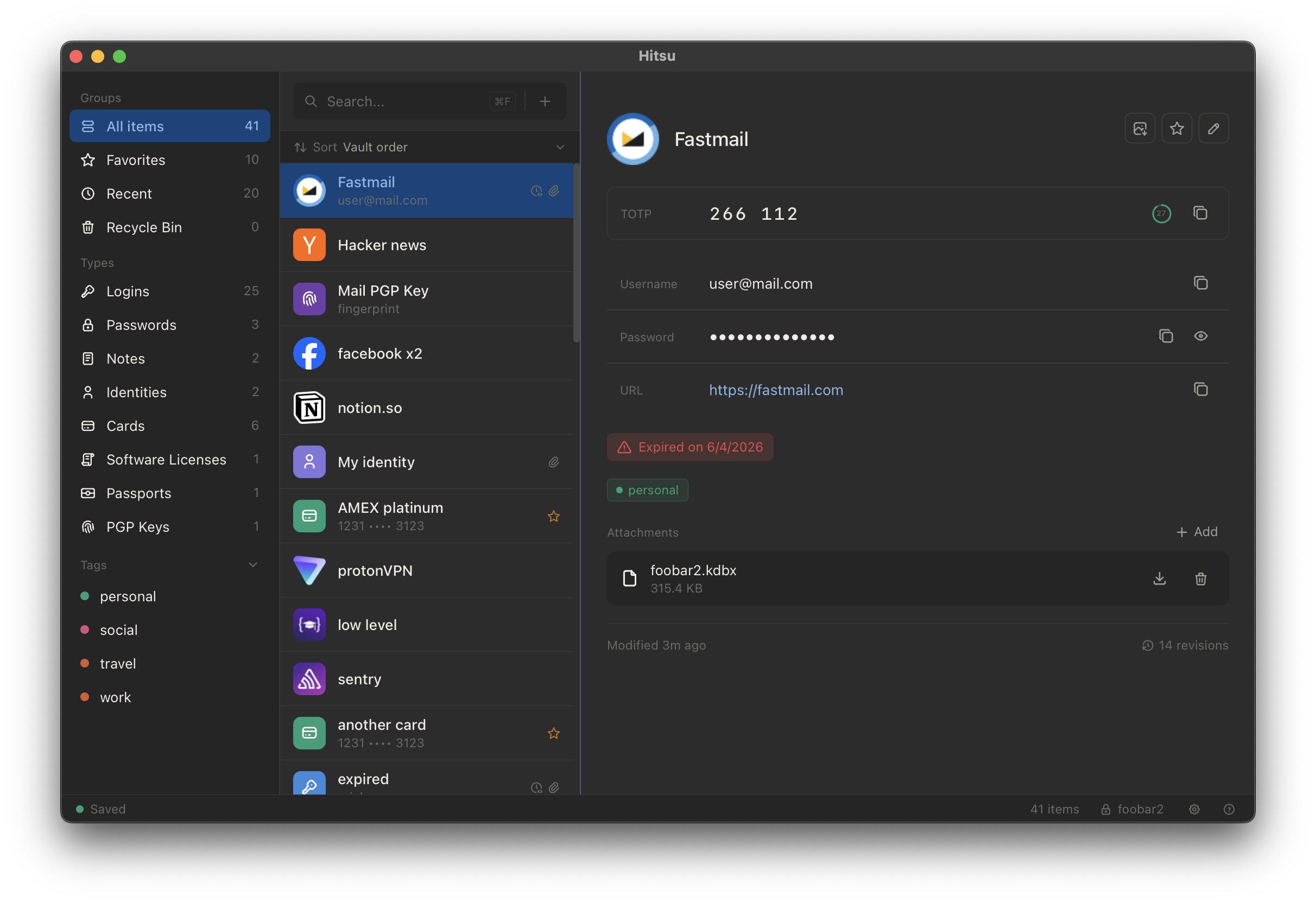
Task: Open https://fastmail.com link
Action: [x=775, y=390]
